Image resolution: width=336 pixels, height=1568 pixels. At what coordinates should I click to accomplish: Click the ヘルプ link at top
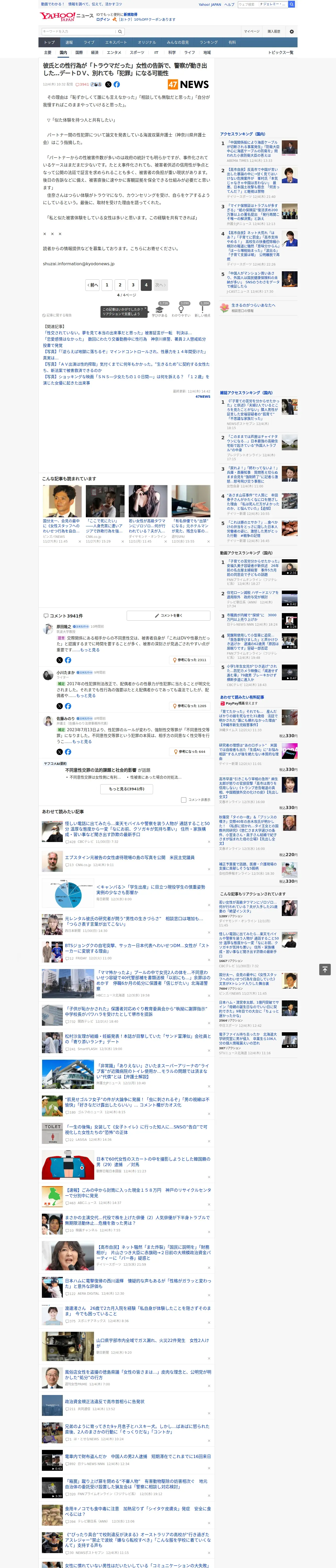click(229, 4)
